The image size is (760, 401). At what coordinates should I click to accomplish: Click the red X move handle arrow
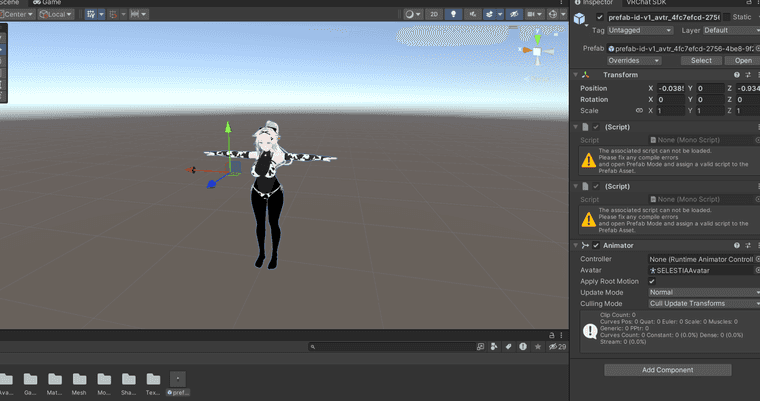click(x=191, y=170)
